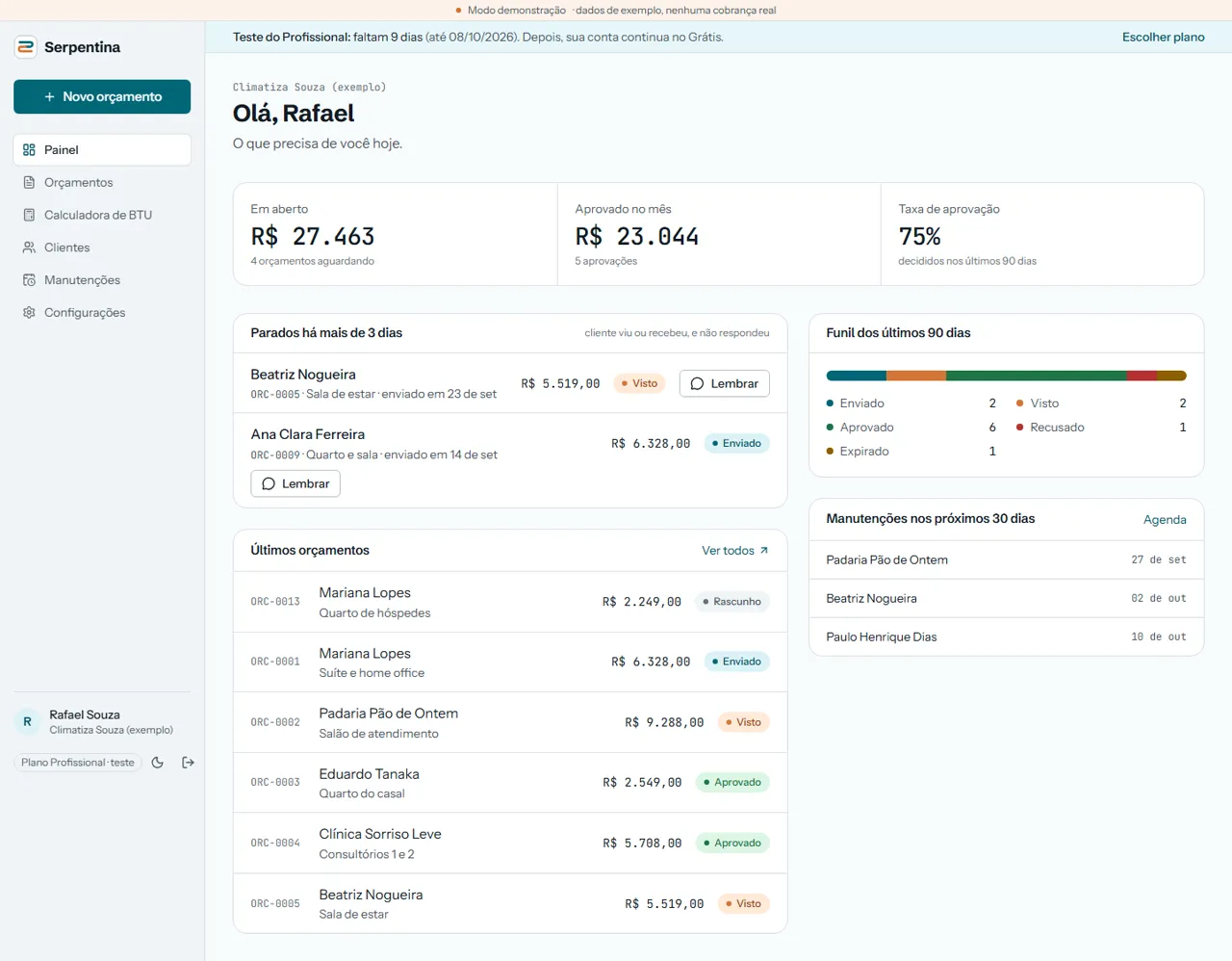This screenshot has height=961, width=1232.
Task: Click the Taxa de aprovação 75% card
Action: [x=1042, y=234]
